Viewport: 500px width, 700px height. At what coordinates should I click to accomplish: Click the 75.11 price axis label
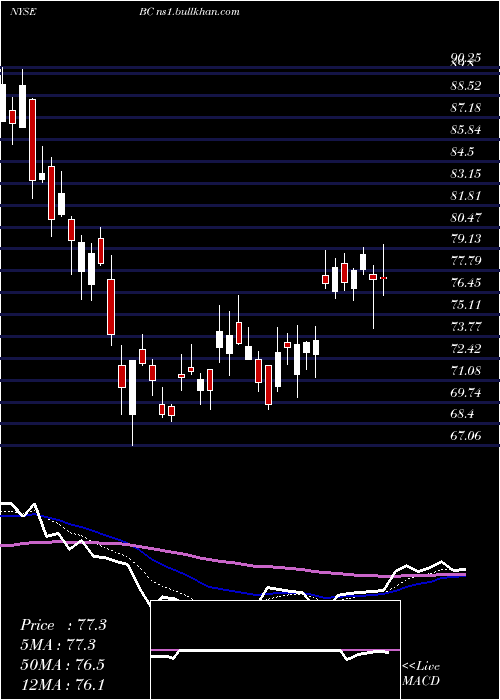click(466, 304)
